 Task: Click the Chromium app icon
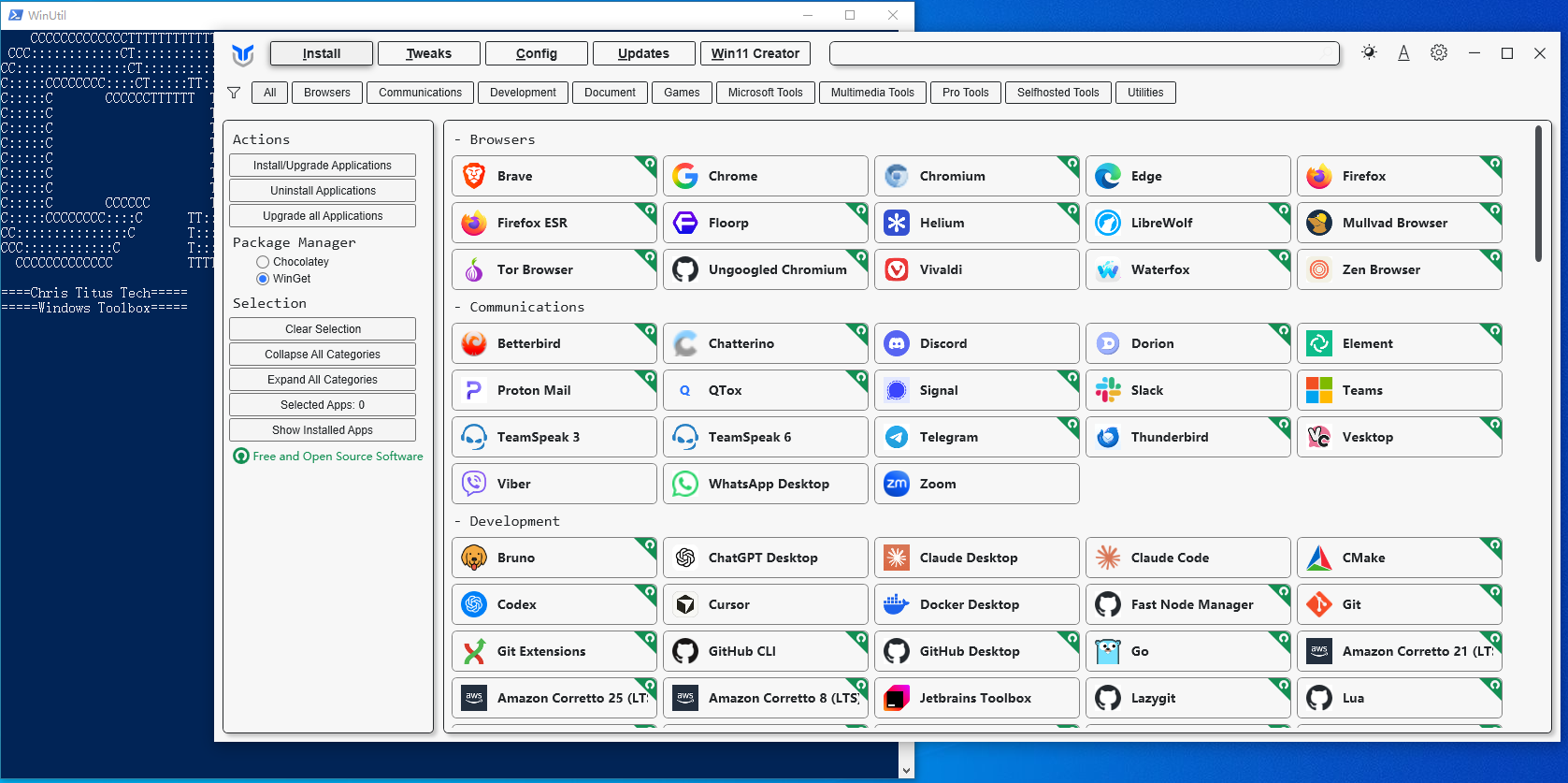(x=897, y=176)
